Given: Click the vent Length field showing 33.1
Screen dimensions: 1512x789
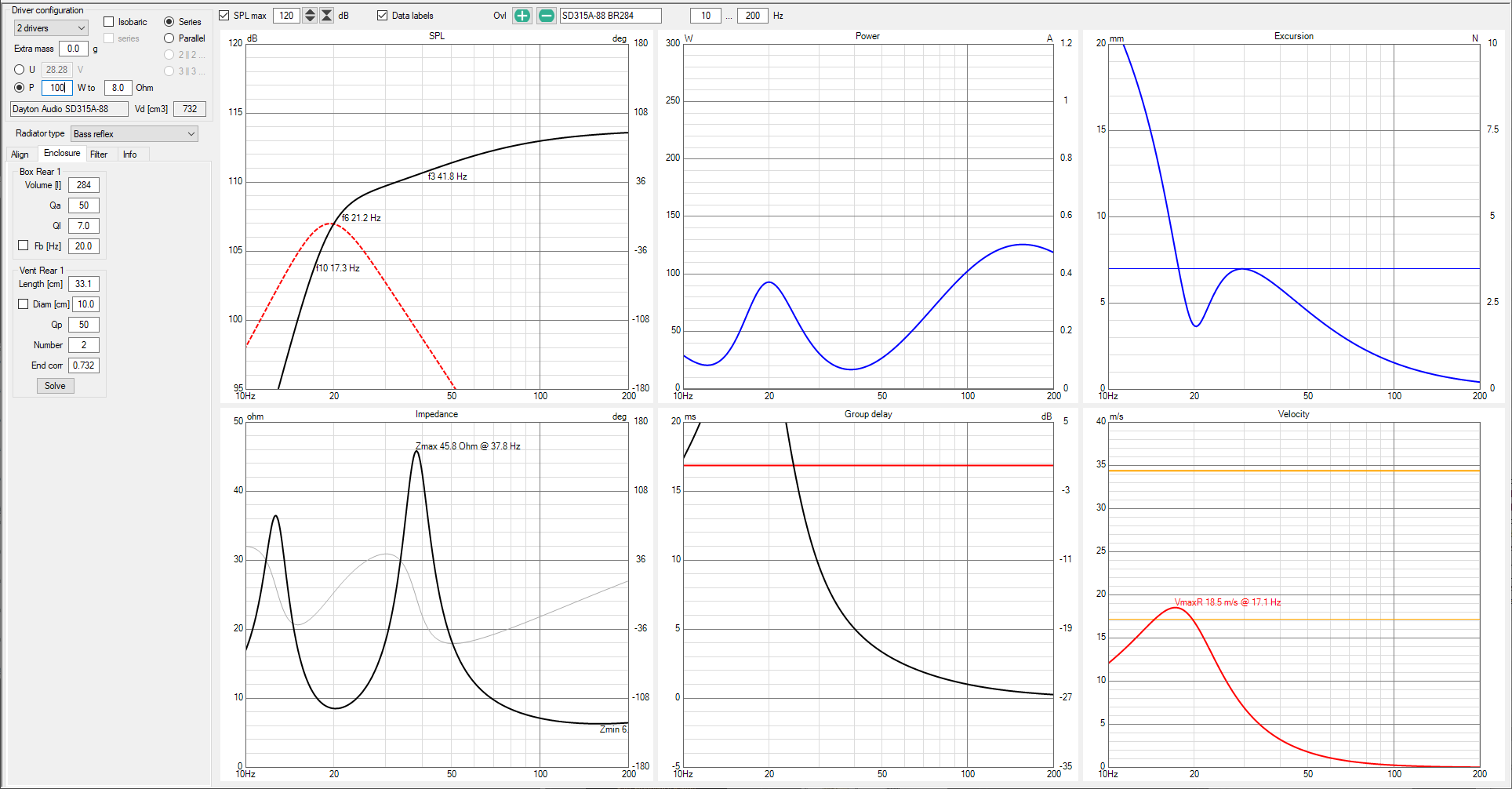Looking at the screenshot, I should [84, 284].
